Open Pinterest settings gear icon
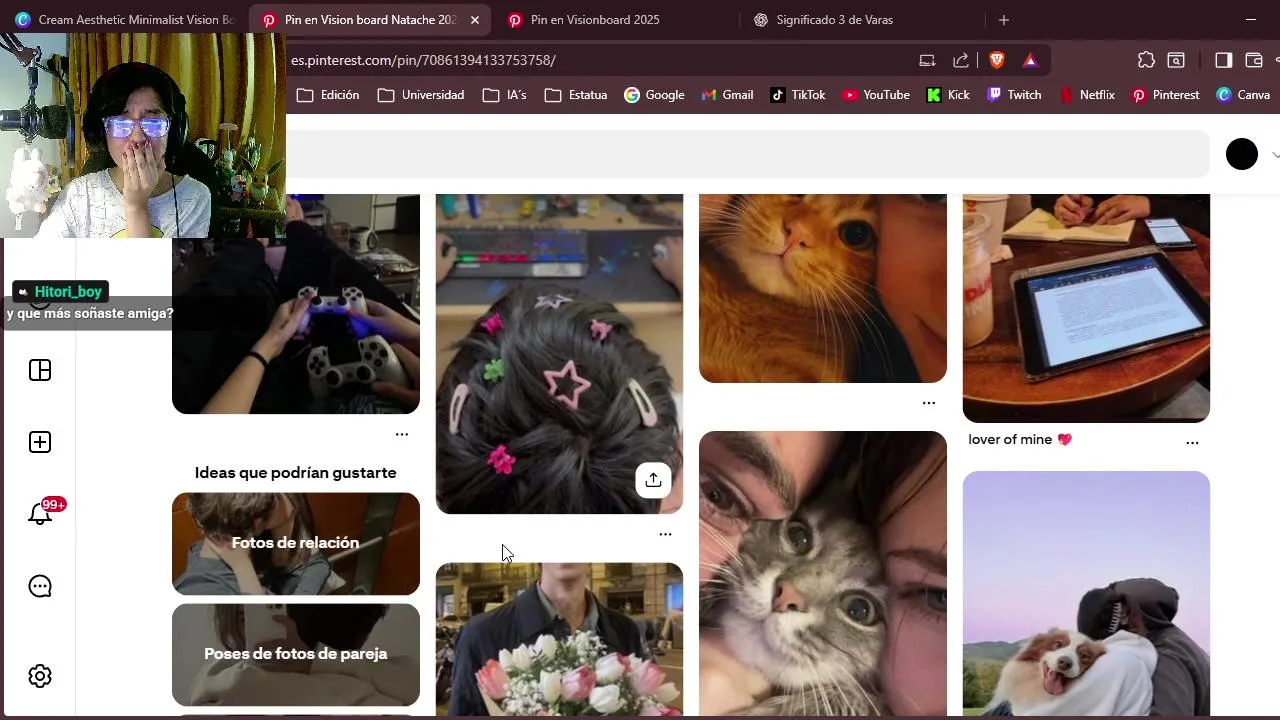This screenshot has width=1280, height=720. tap(40, 676)
